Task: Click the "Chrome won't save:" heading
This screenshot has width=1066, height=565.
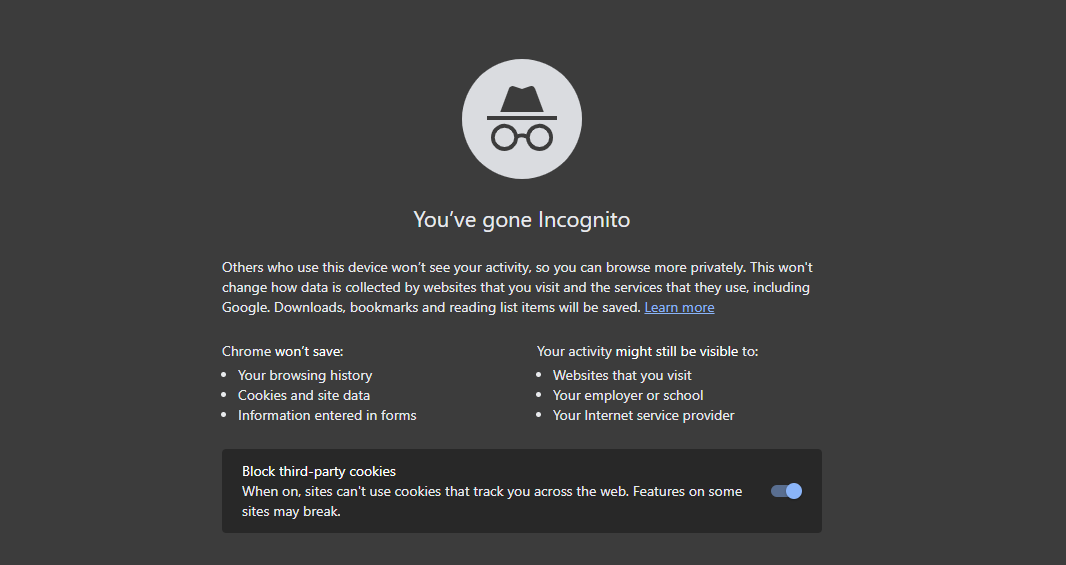Action: click(282, 352)
